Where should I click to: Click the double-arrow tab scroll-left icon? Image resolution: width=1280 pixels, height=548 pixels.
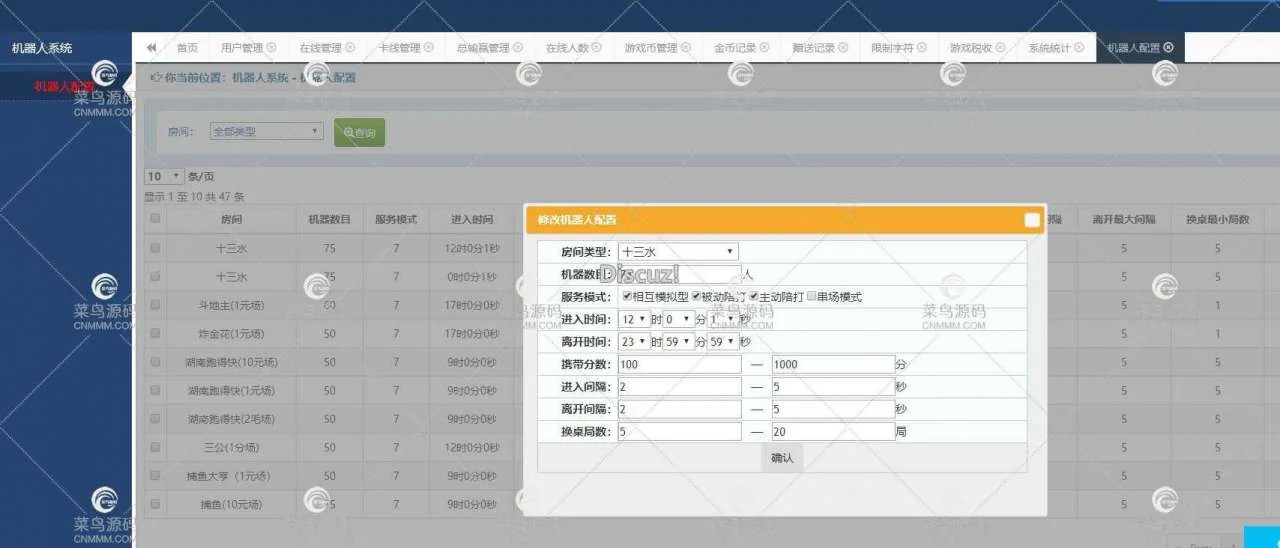[151, 48]
